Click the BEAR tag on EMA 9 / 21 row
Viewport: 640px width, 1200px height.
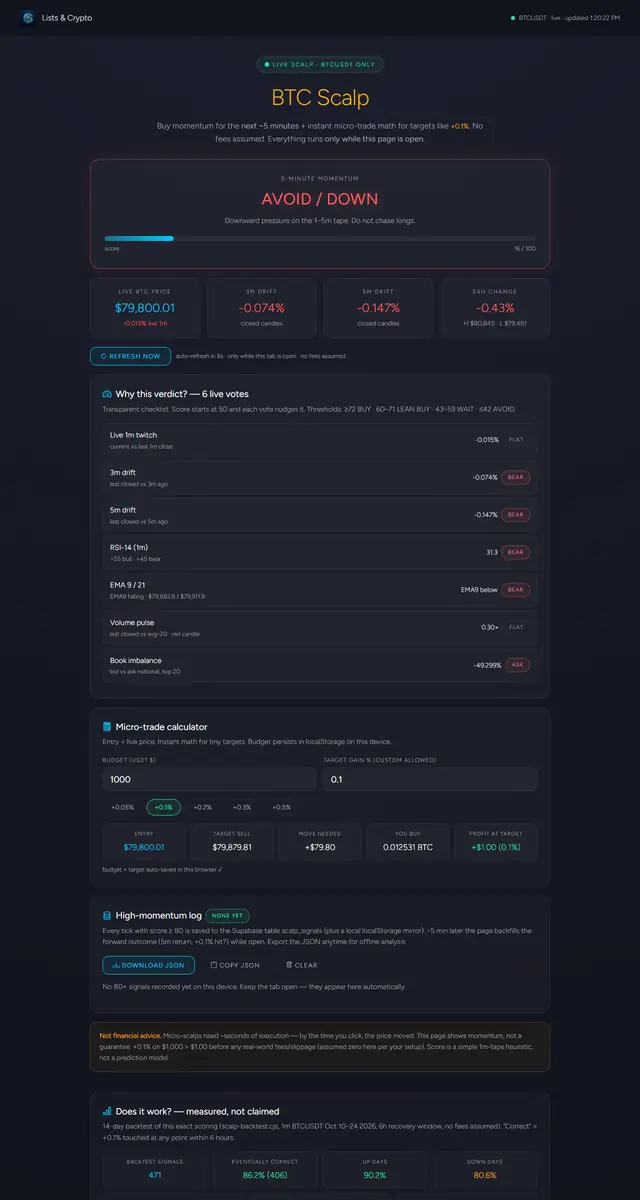click(516, 590)
